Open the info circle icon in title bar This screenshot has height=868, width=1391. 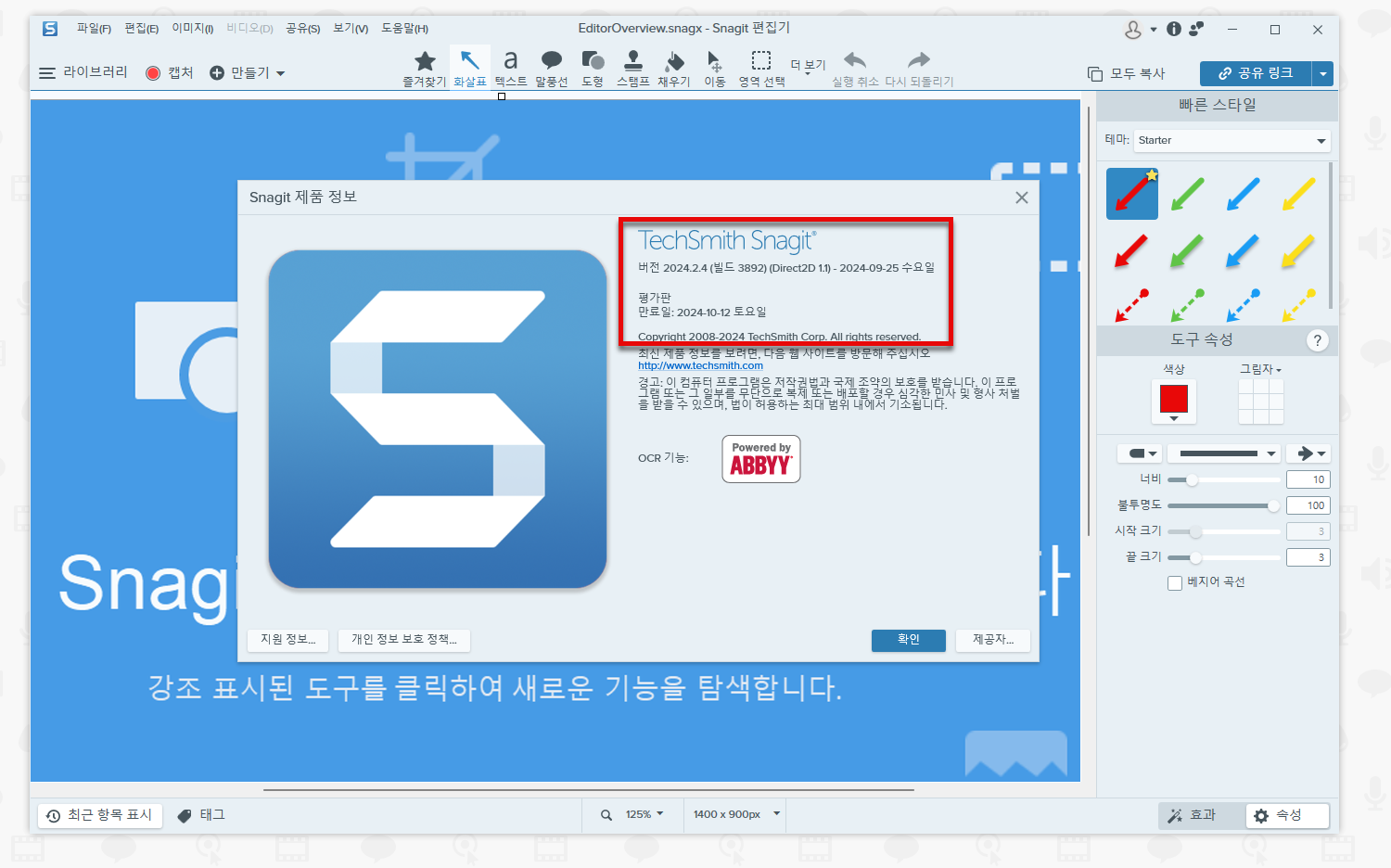click(1174, 29)
